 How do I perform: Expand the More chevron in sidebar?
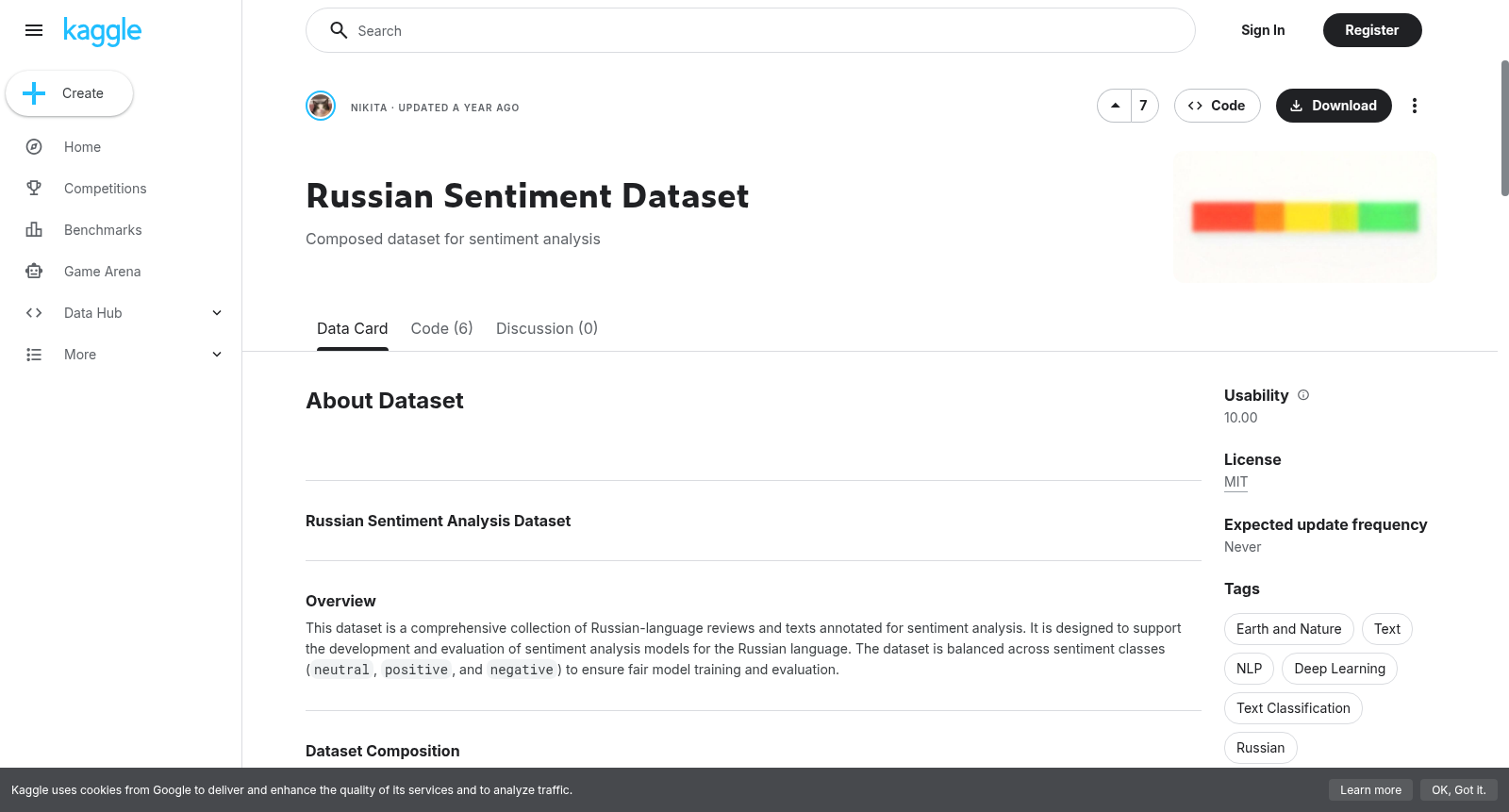coord(217,355)
